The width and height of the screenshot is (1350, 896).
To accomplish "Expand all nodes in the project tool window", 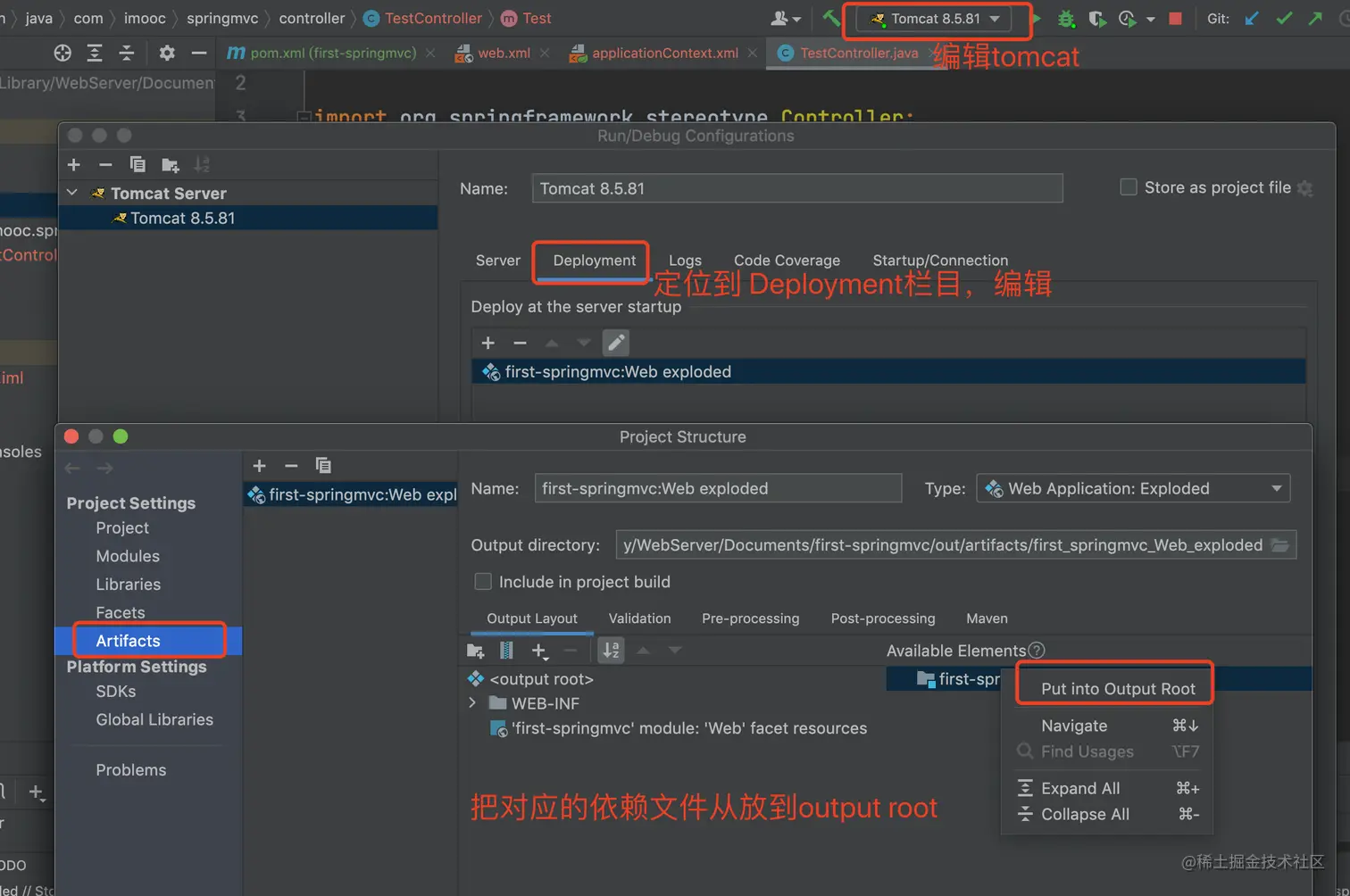I will (x=95, y=53).
